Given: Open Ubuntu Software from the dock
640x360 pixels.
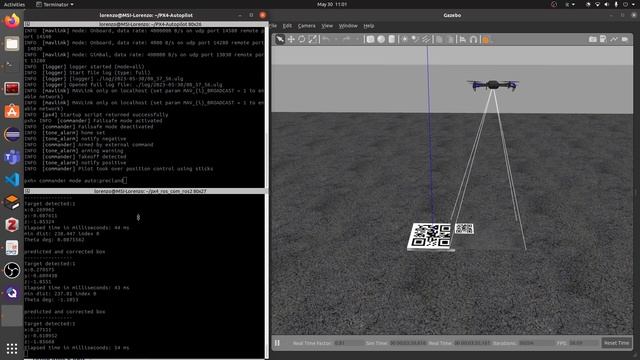Looking at the screenshot, I should (12, 111).
